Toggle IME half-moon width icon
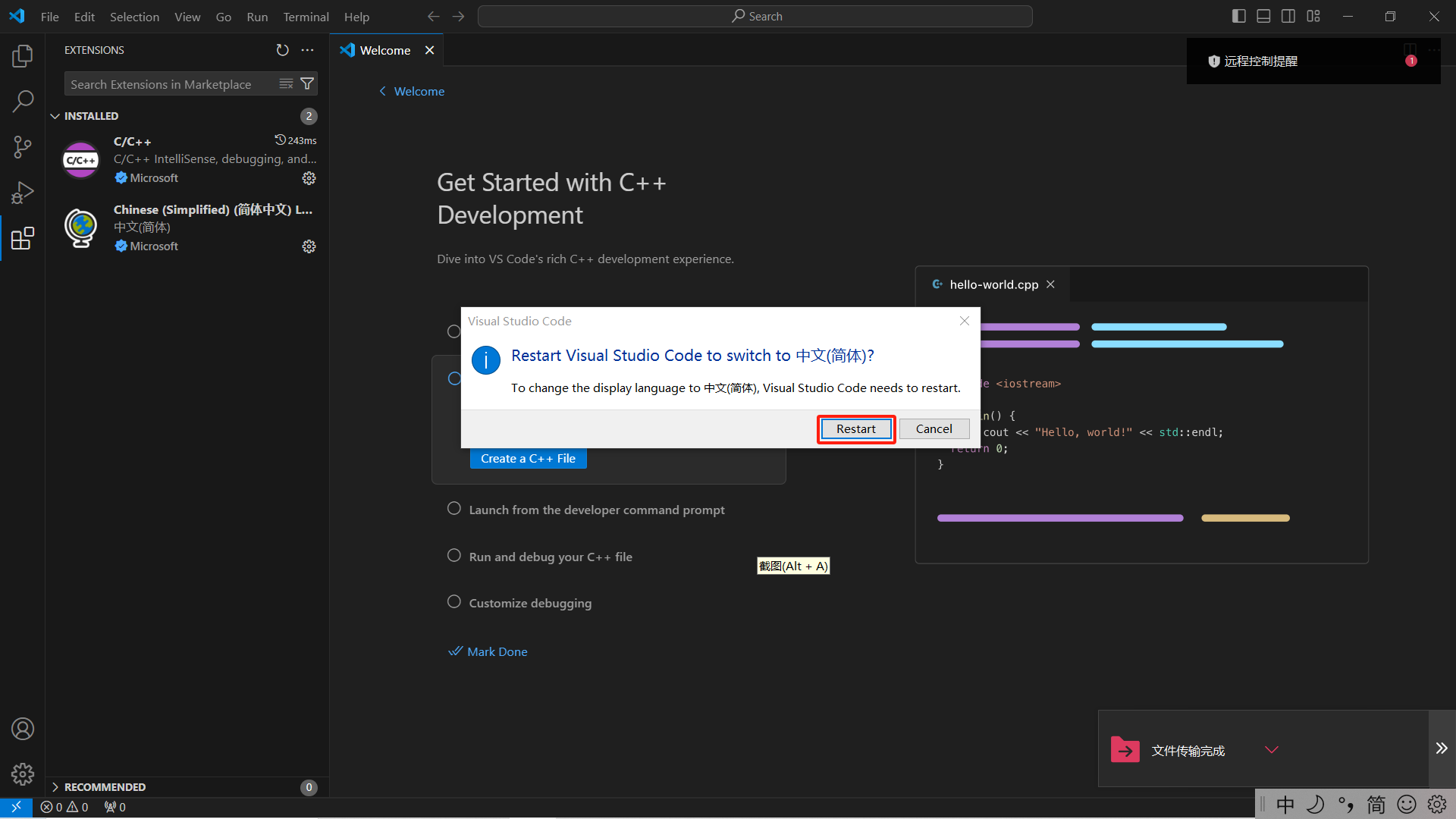 coord(1316,805)
